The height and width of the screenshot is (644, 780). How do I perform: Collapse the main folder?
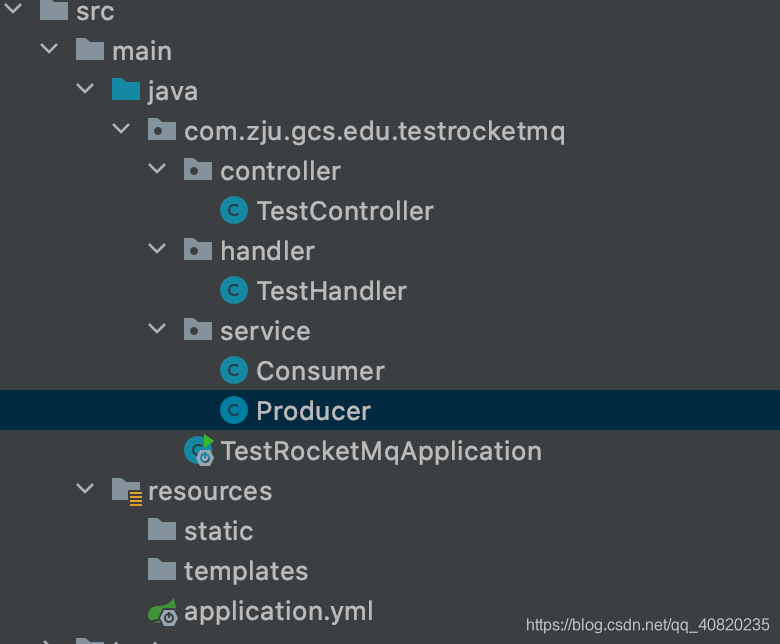click(49, 51)
